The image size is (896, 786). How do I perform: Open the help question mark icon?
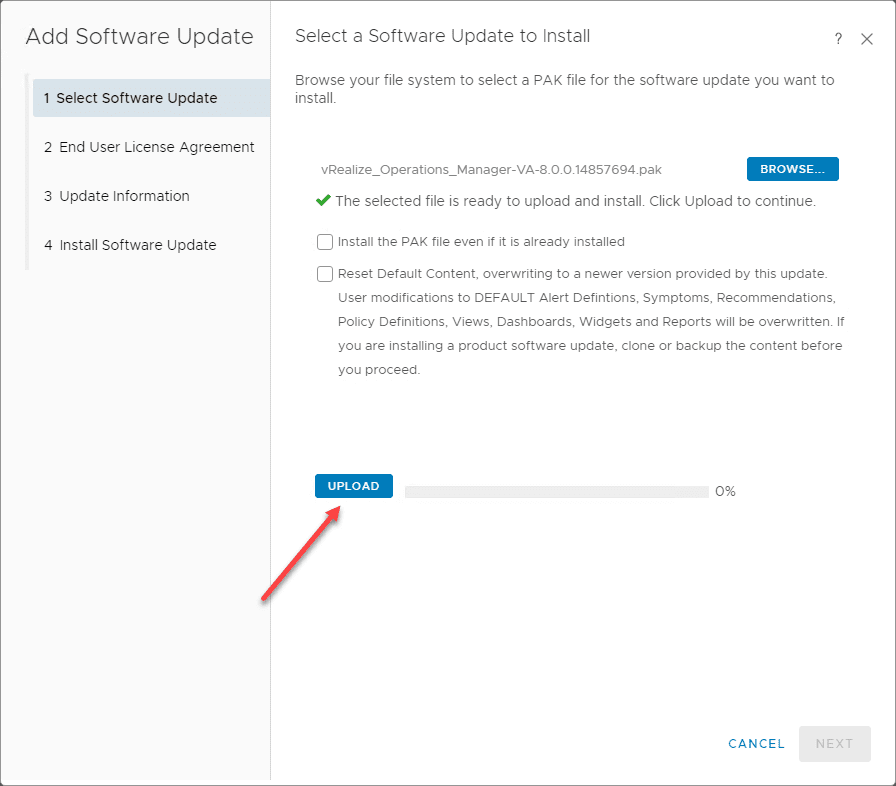[x=838, y=39]
